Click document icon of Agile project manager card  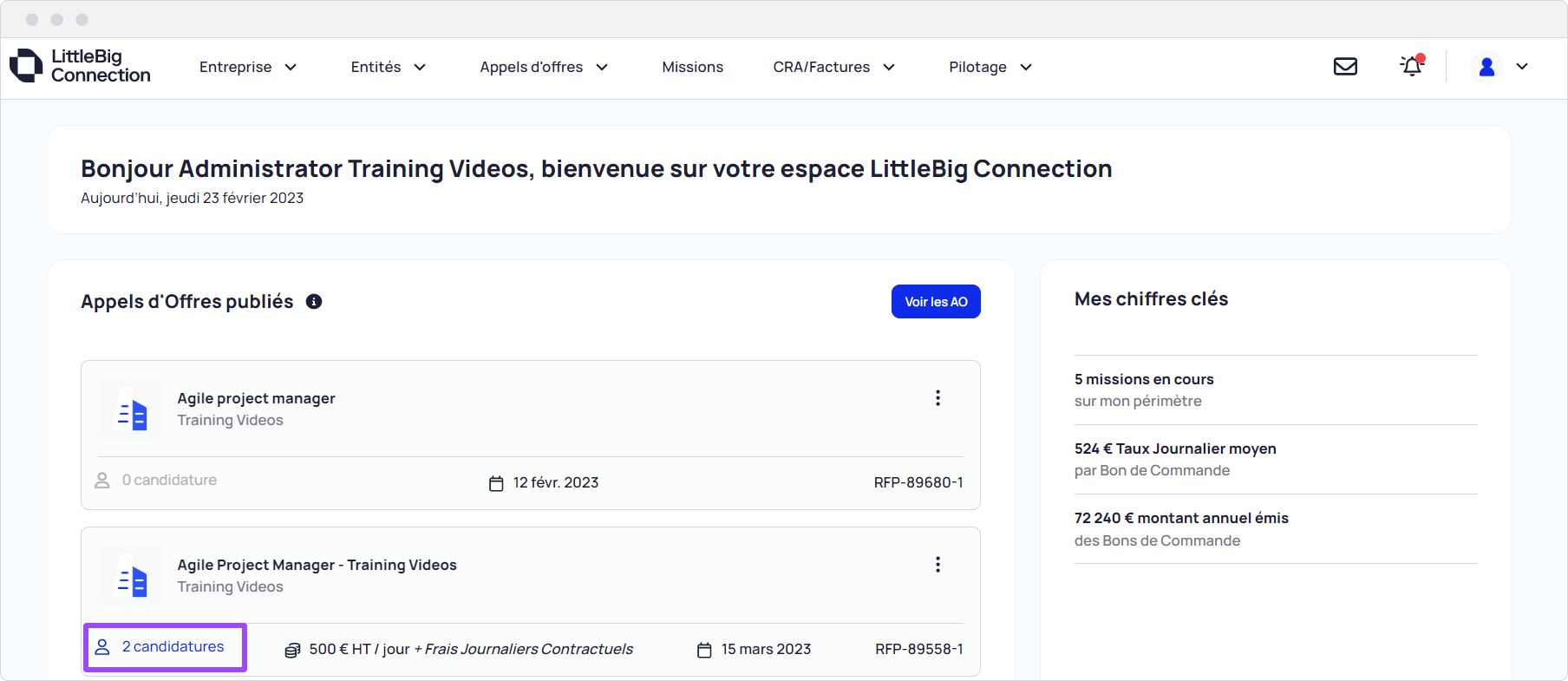pyautogui.click(x=130, y=409)
